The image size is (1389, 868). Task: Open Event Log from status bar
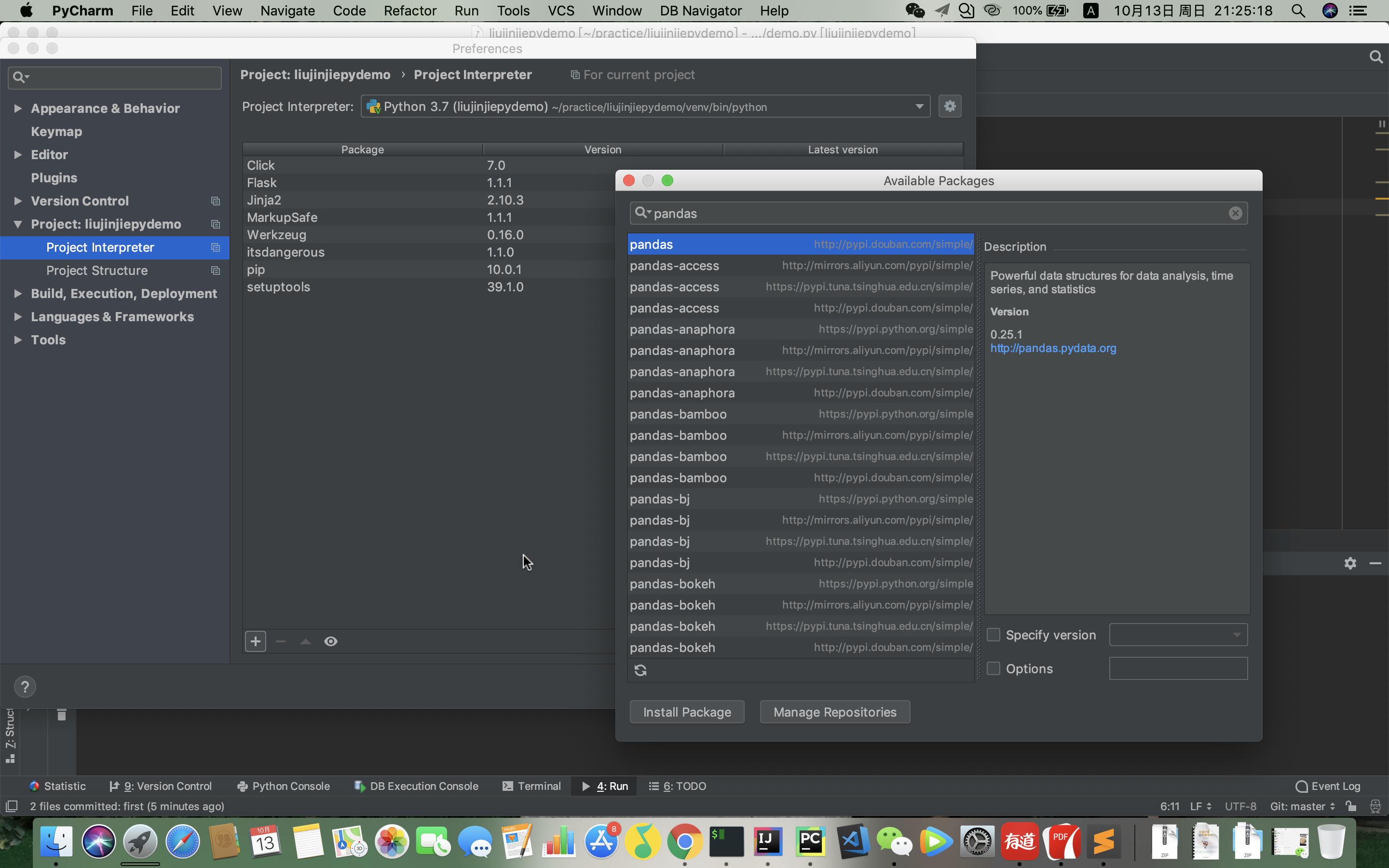(x=1328, y=786)
